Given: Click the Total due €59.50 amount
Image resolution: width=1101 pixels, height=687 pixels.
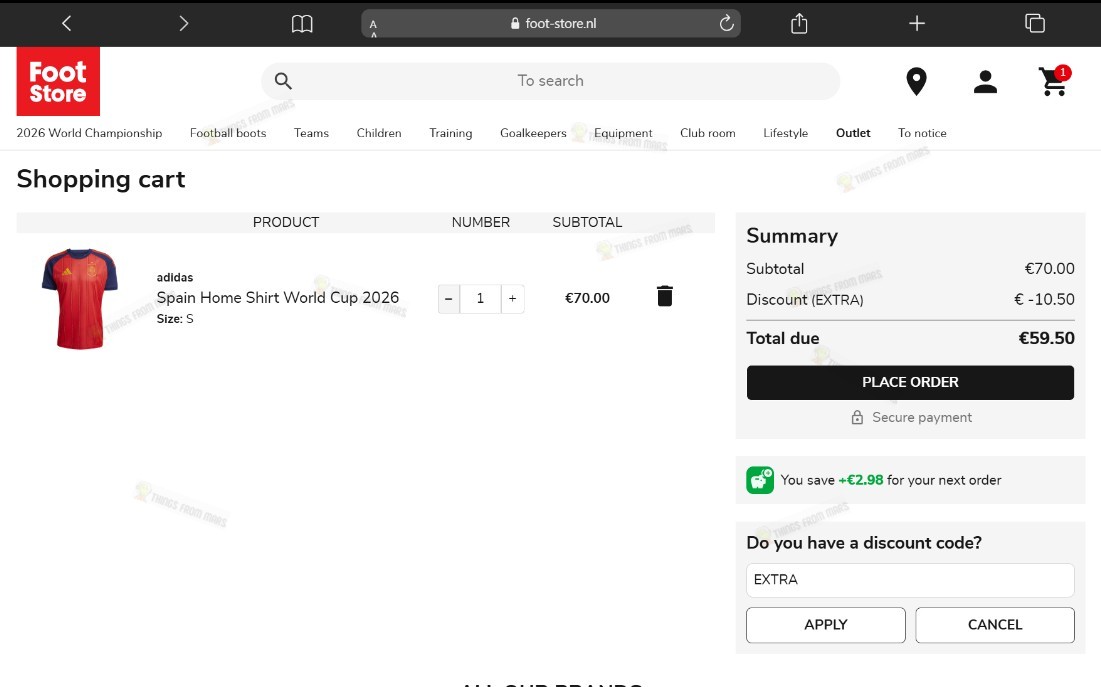Looking at the screenshot, I should [x=1046, y=338].
